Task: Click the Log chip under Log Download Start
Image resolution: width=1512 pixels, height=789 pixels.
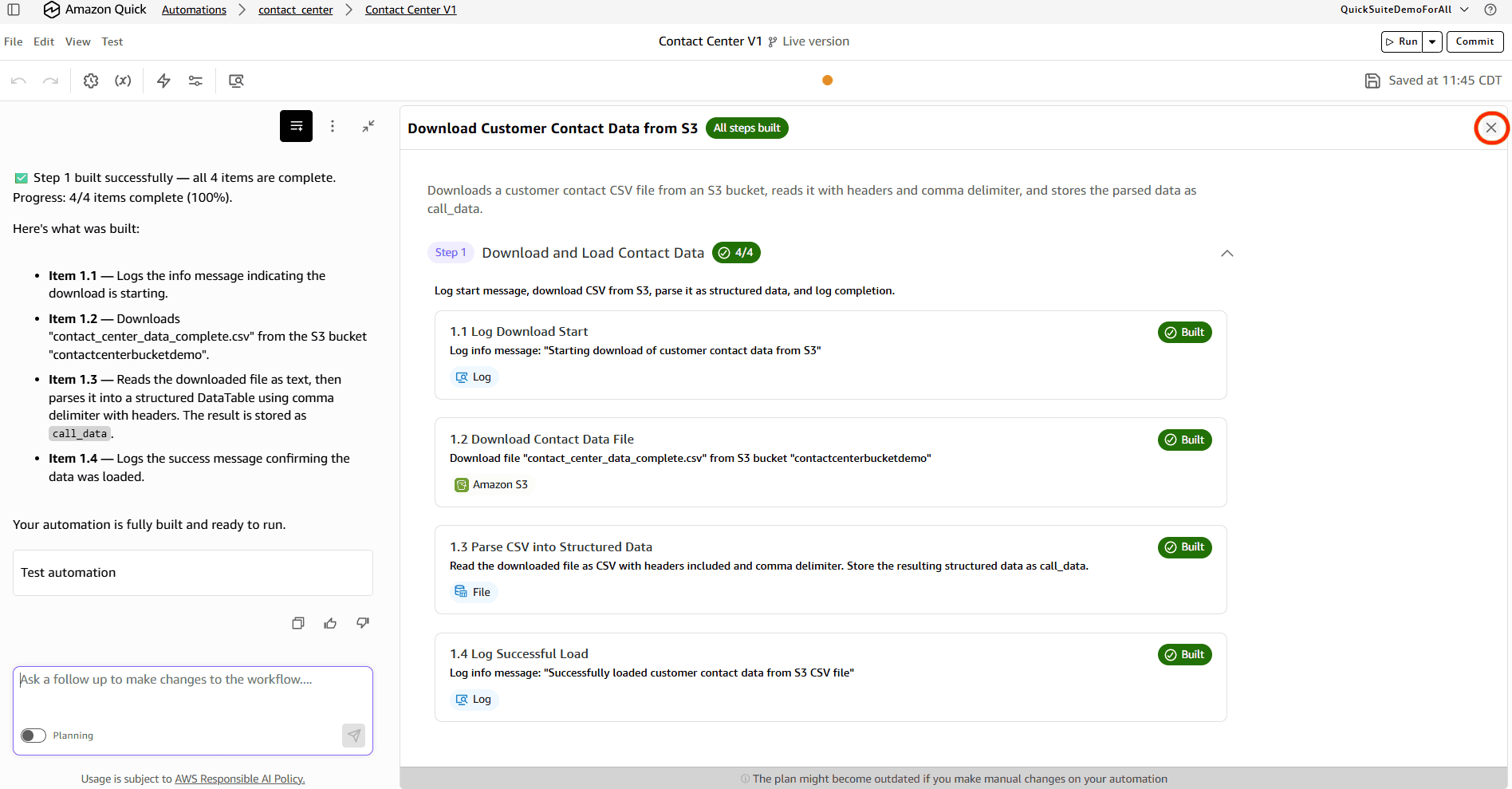Action: 474,377
